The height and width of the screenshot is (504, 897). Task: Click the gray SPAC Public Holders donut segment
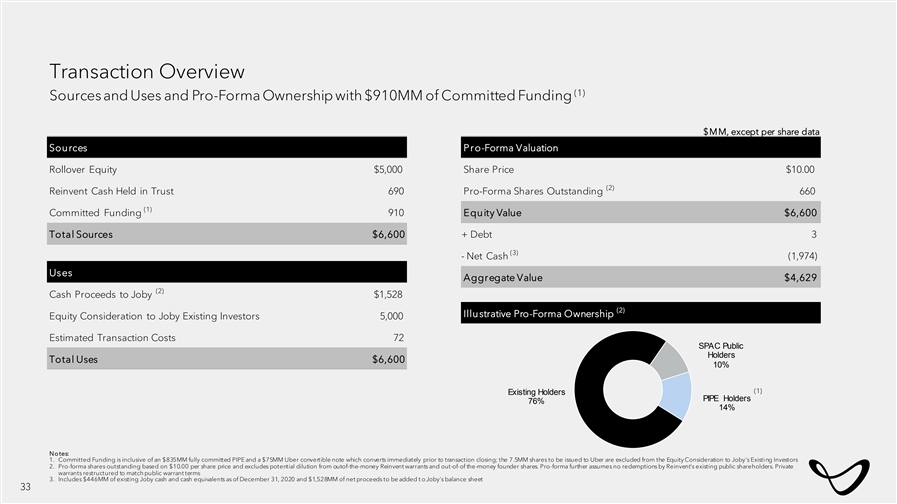point(668,358)
